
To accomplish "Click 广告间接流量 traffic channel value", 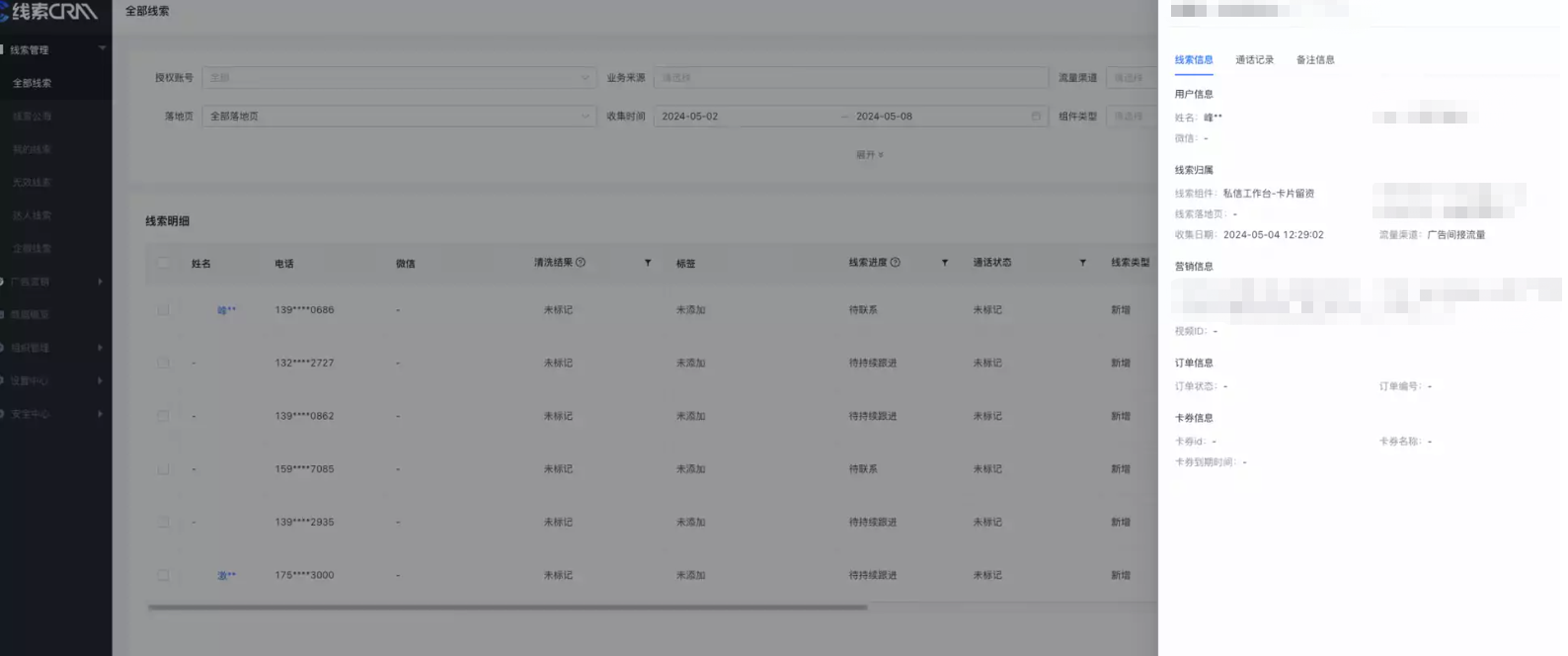I will [x=1456, y=235].
